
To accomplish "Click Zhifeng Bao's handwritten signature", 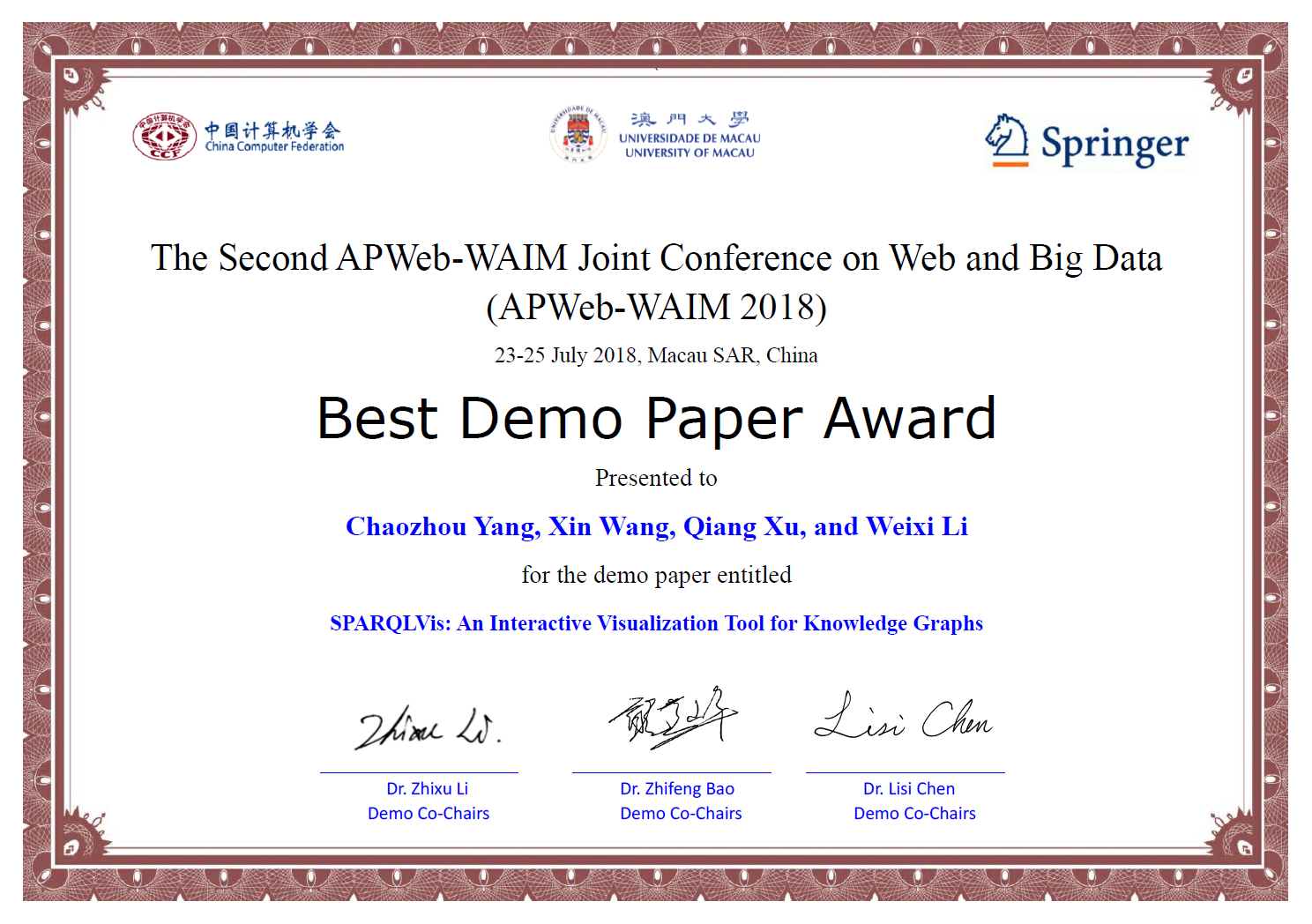I will click(673, 718).
